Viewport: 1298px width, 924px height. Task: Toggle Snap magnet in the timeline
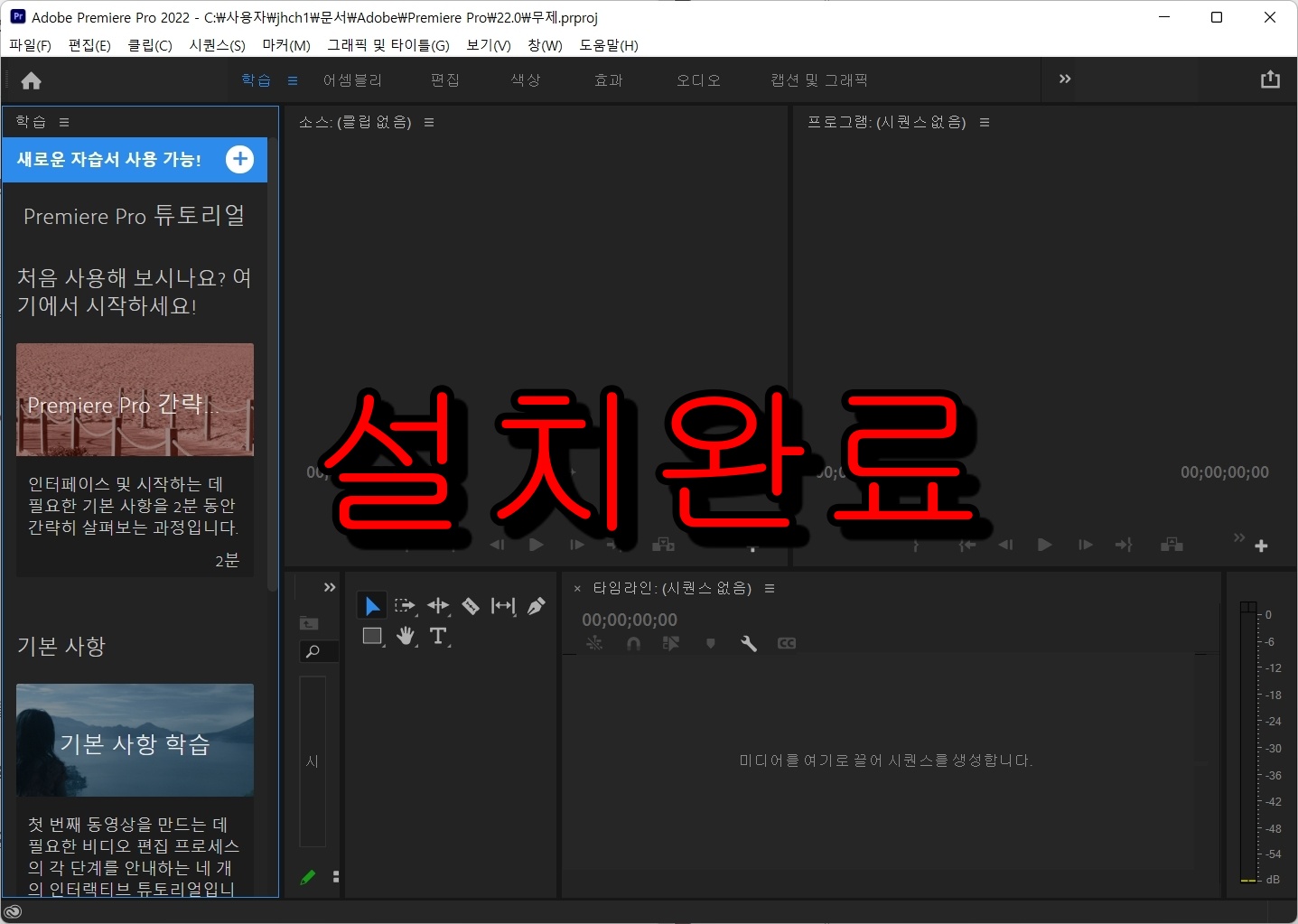[x=633, y=643]
